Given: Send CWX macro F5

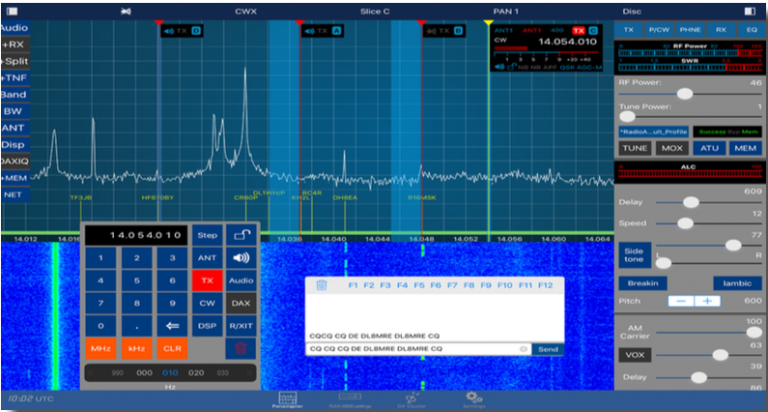Looking at the screenshot, I should click(419, 285).
